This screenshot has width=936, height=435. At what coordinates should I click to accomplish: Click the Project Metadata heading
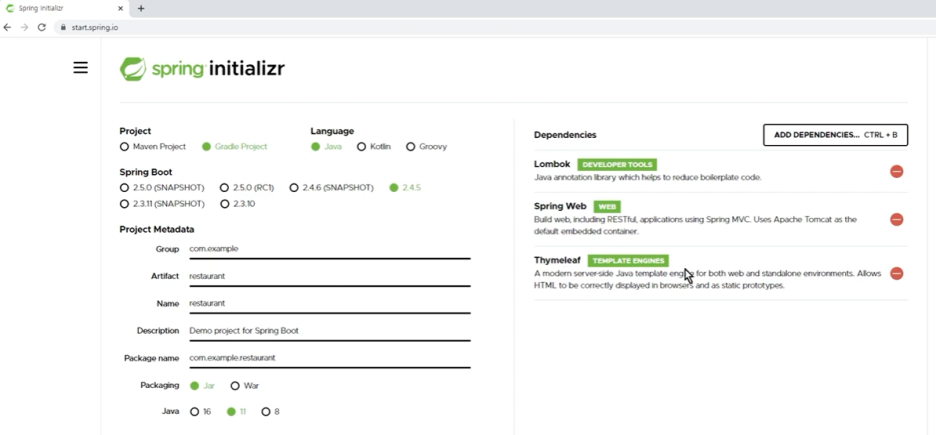click(156, 229)
